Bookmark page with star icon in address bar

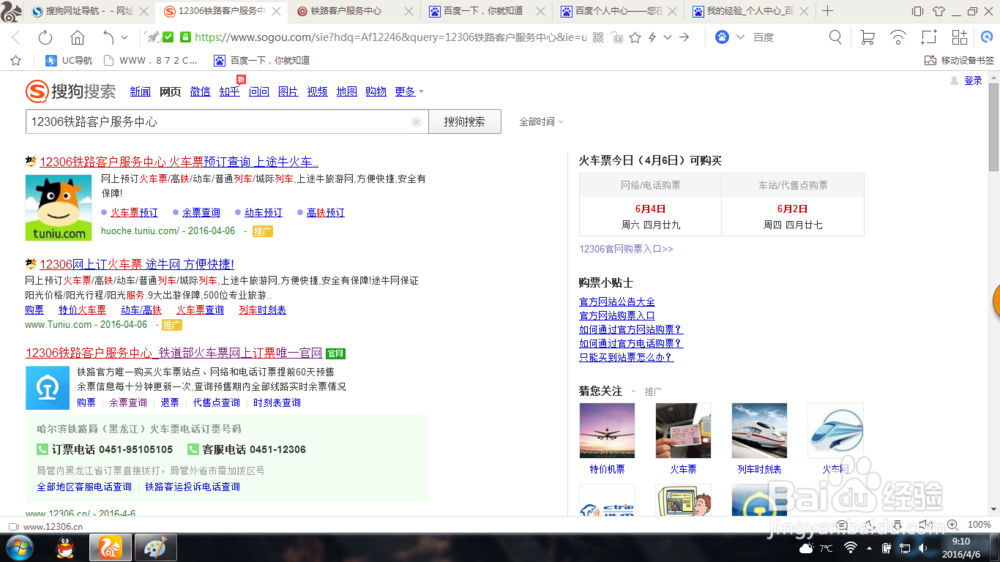tap(635, 38)
